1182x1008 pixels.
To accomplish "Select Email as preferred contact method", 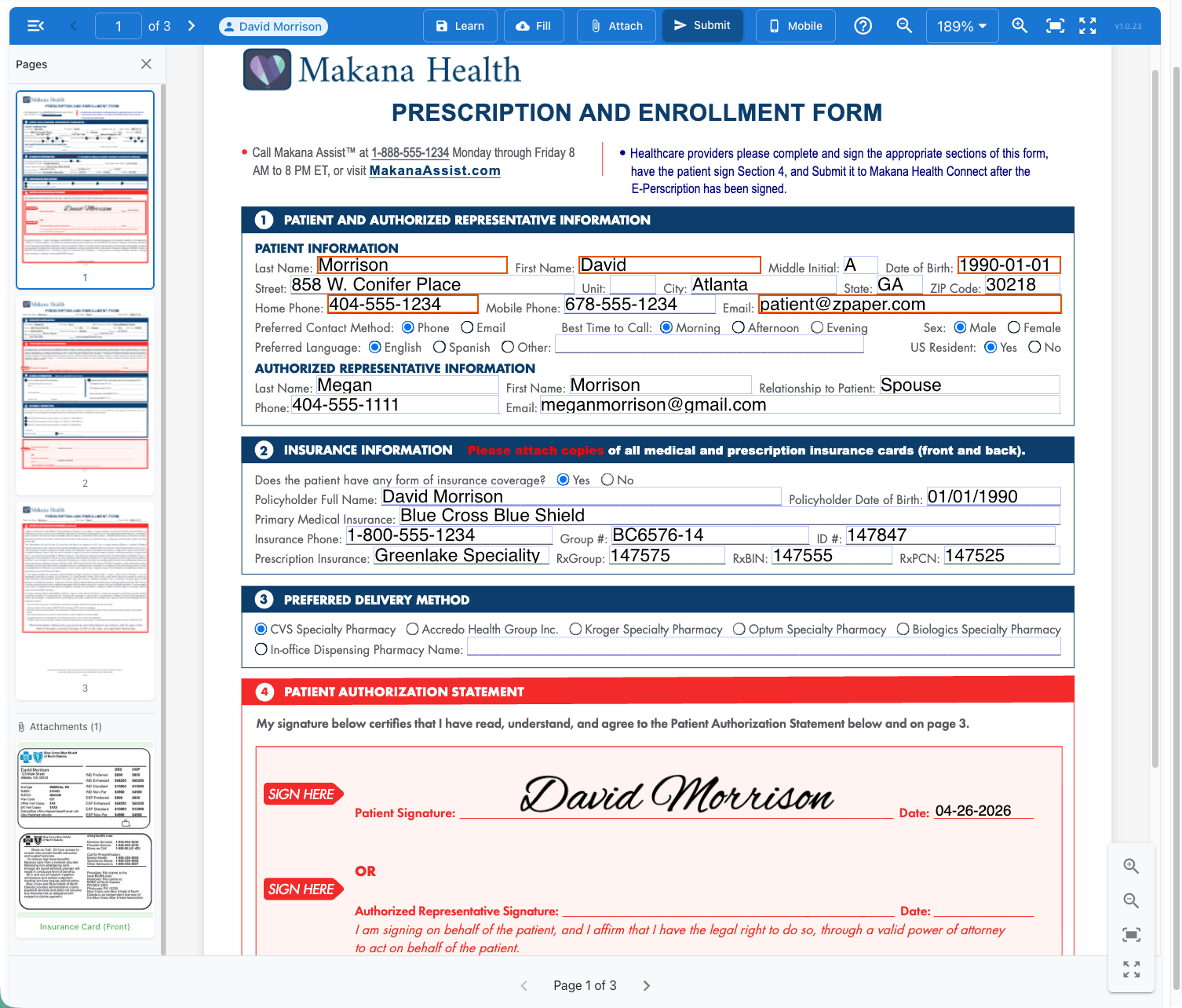I will 467,327.
